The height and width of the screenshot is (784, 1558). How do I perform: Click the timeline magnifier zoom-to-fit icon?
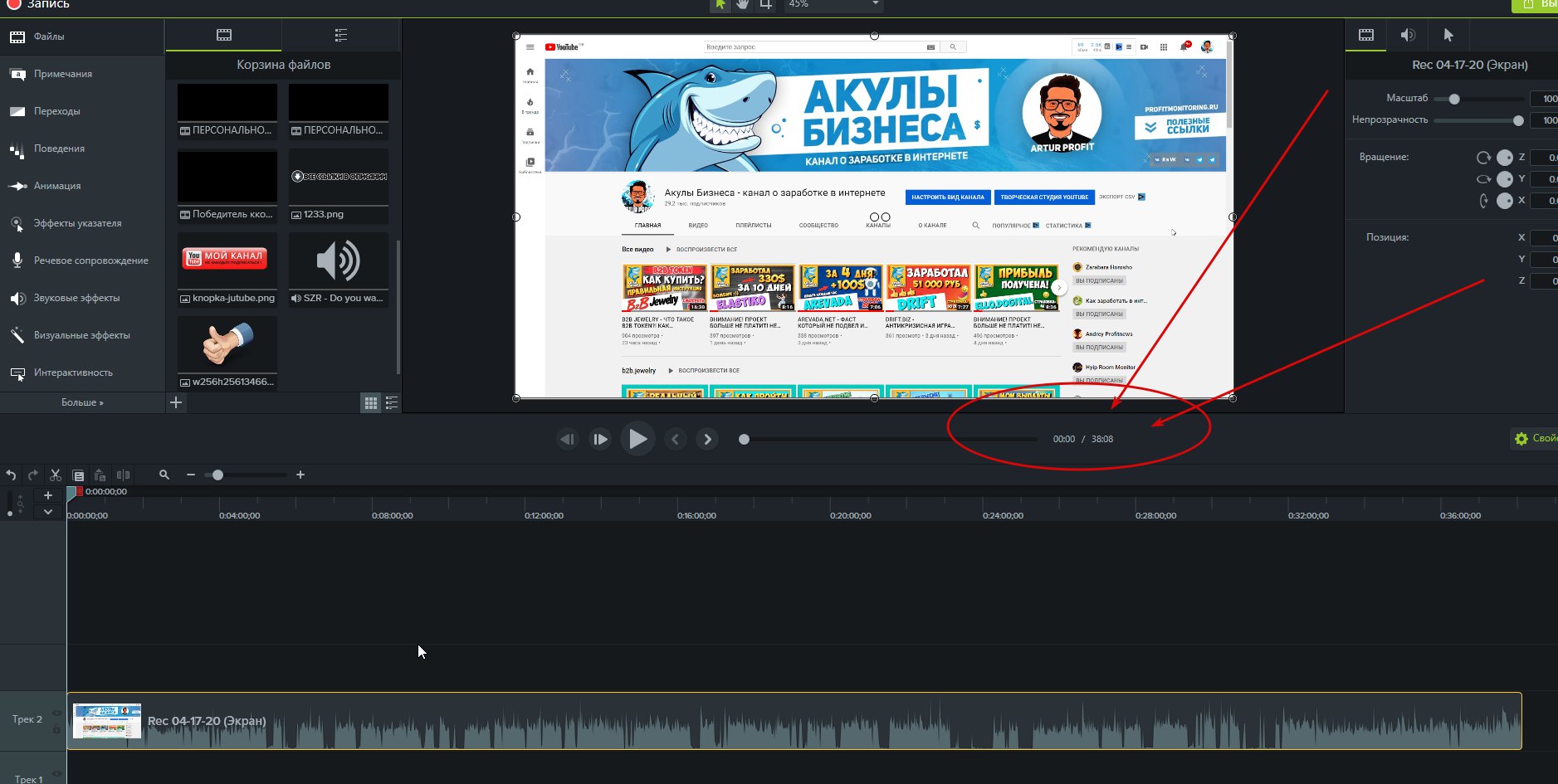pyautogui.click(x=164, y=475)
